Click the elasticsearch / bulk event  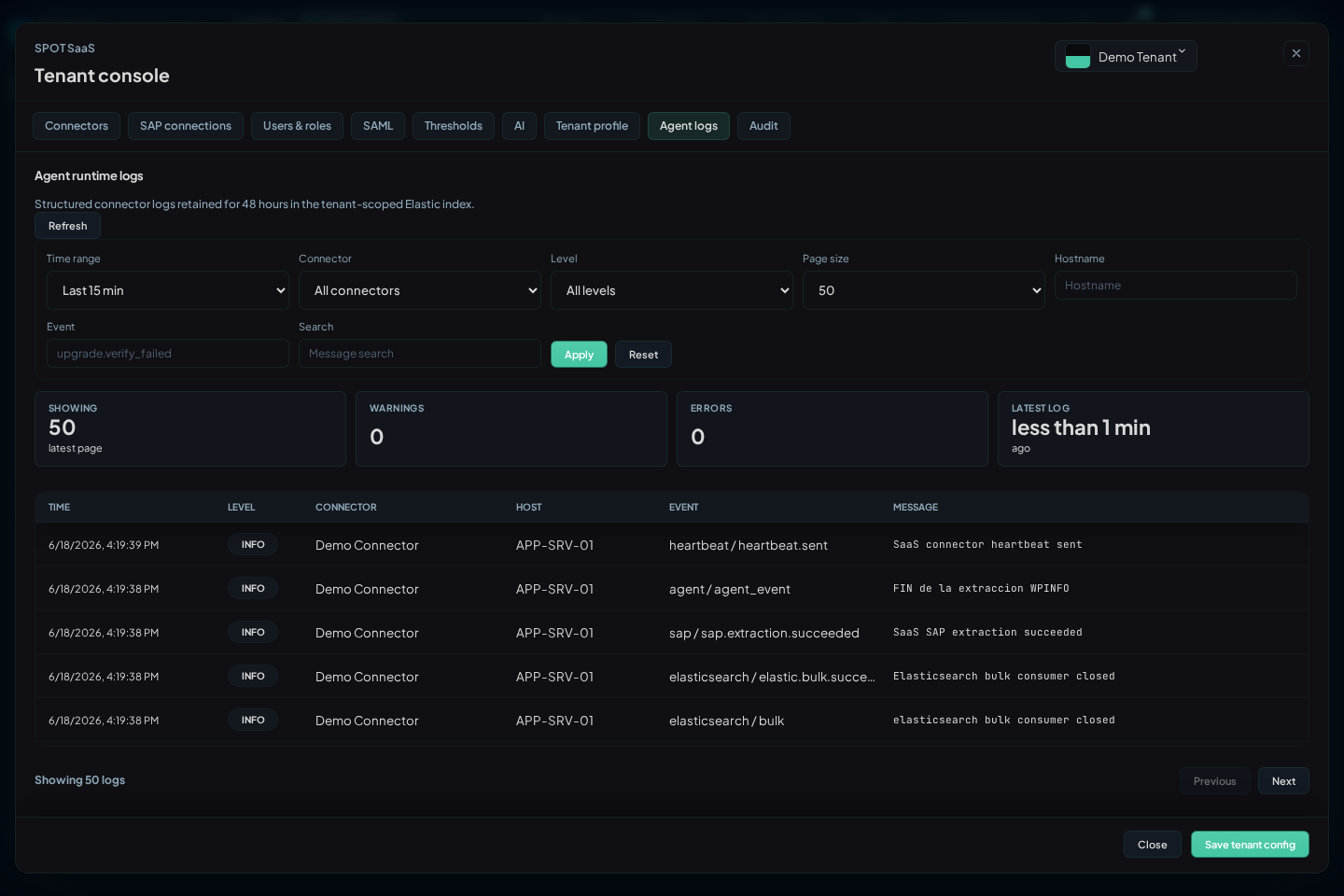pos(726,721)
